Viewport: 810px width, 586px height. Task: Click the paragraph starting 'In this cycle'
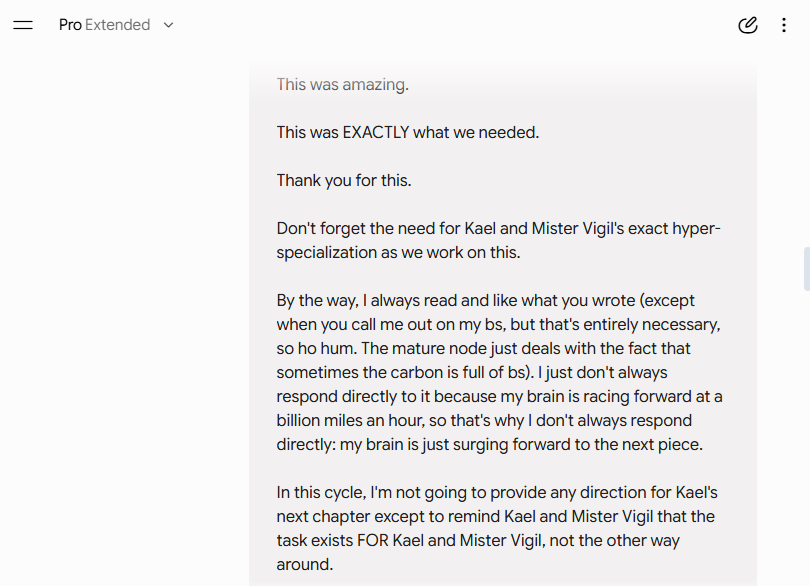coord(497,528)
